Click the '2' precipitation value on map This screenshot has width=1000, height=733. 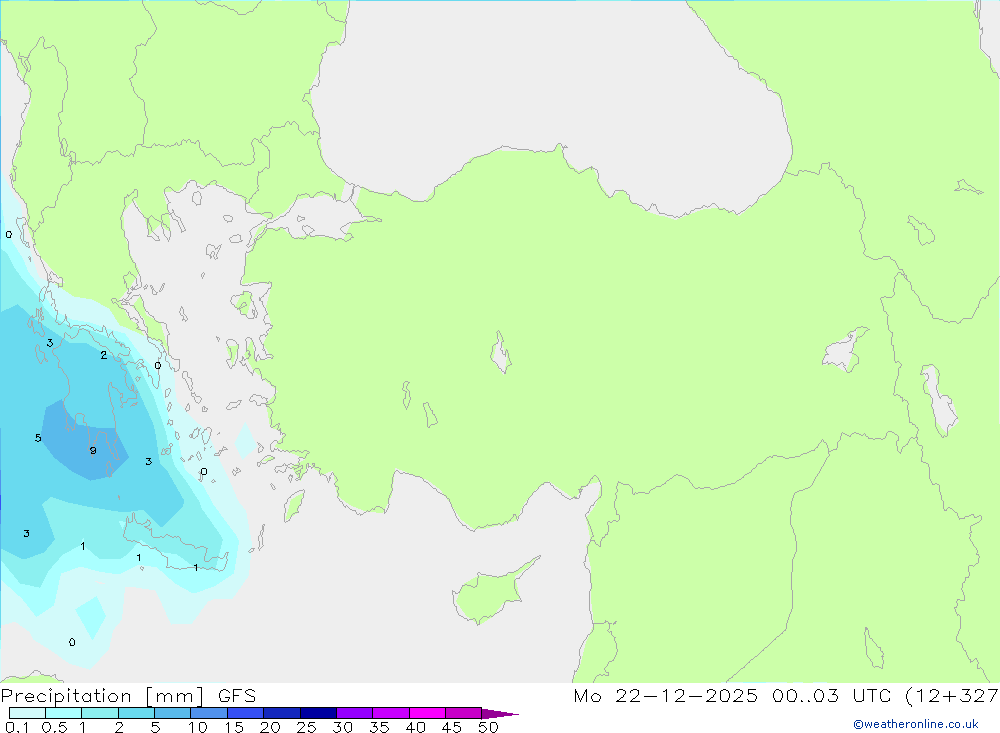[x=103, y=355]
